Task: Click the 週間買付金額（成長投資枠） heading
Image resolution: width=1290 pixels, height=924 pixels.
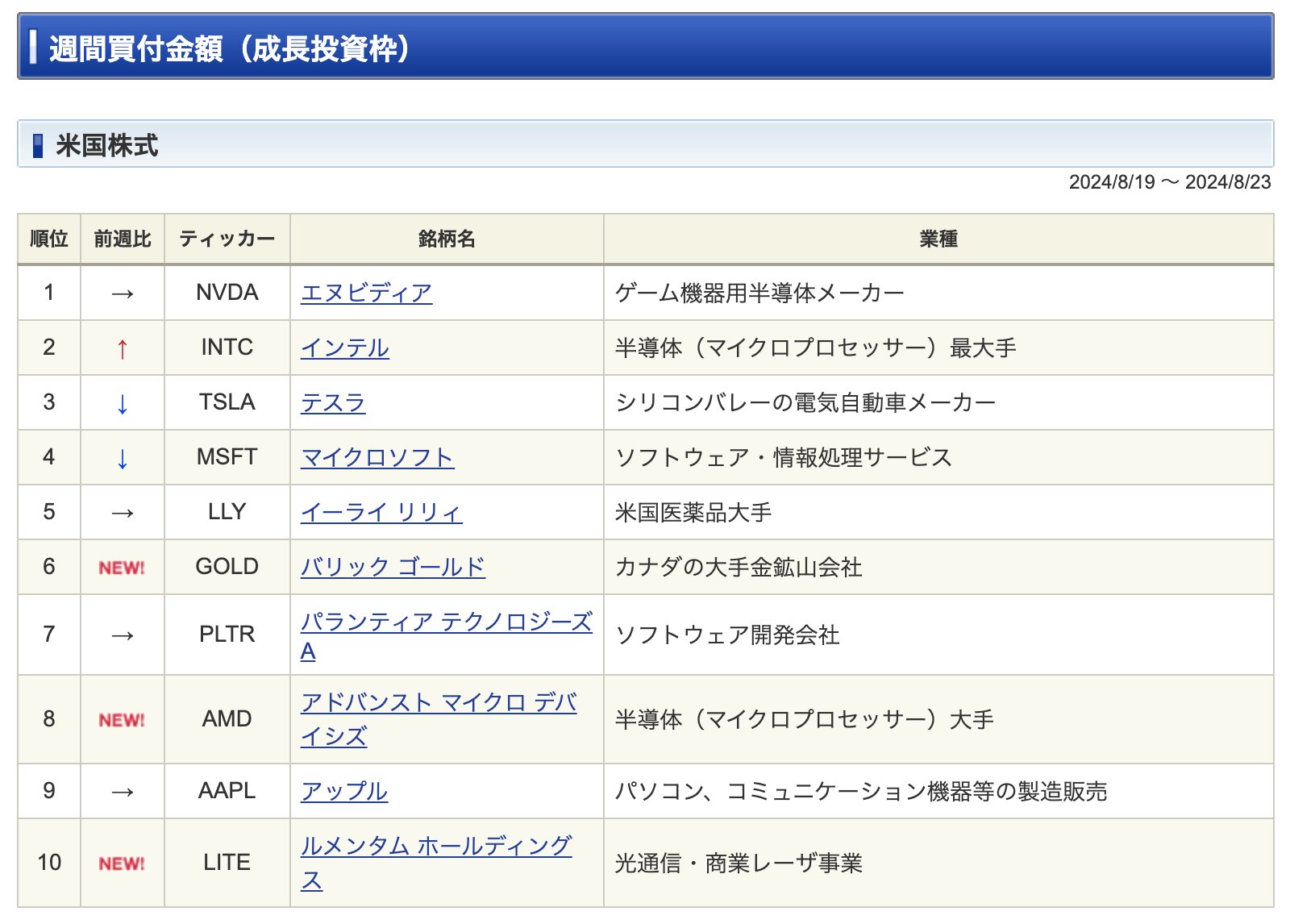Action: click(x=230, y=48)
